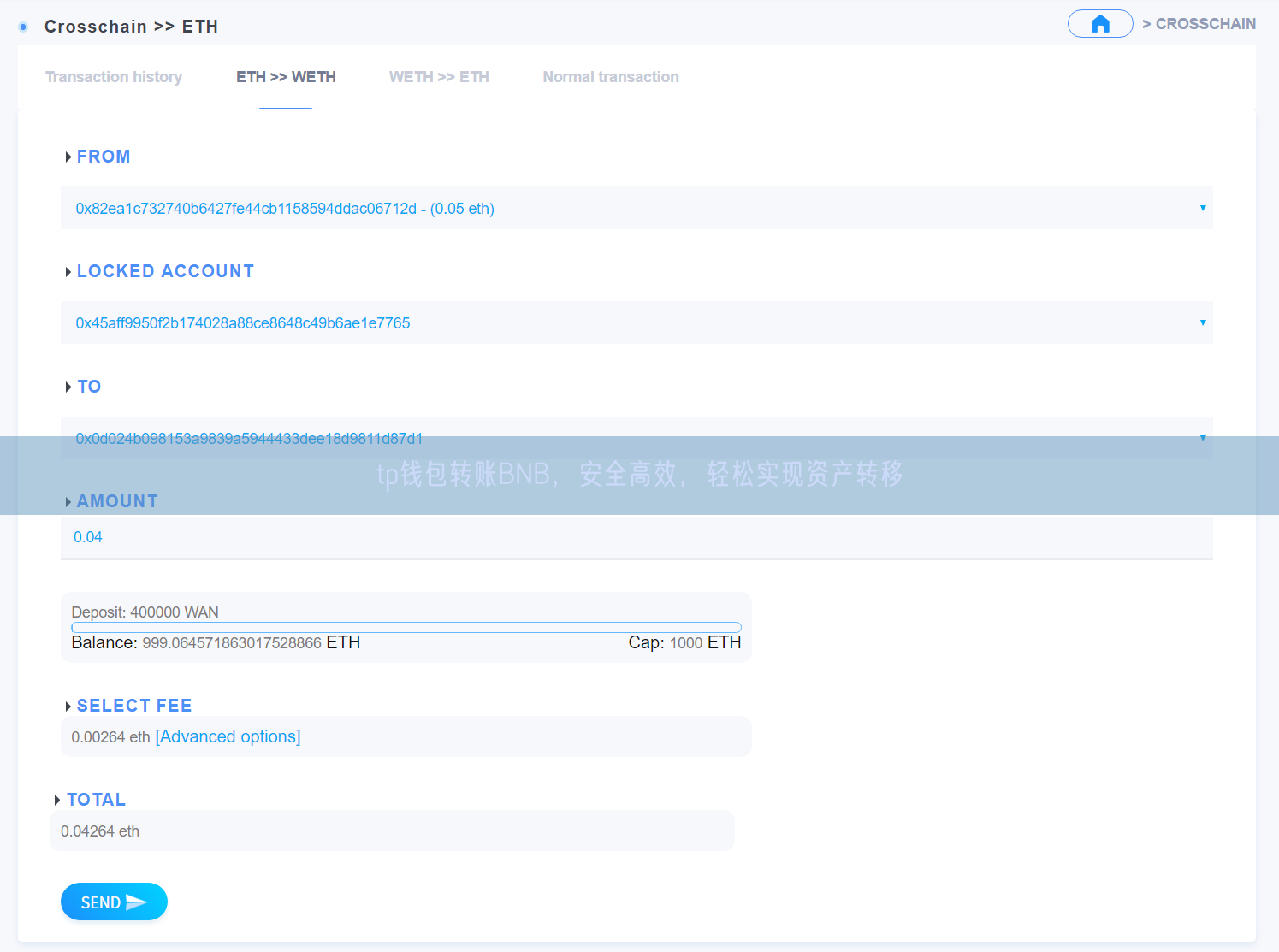Open the FROM address dropdown
The width and height of the screenshot is (1279, 952).
click(637, 208)
